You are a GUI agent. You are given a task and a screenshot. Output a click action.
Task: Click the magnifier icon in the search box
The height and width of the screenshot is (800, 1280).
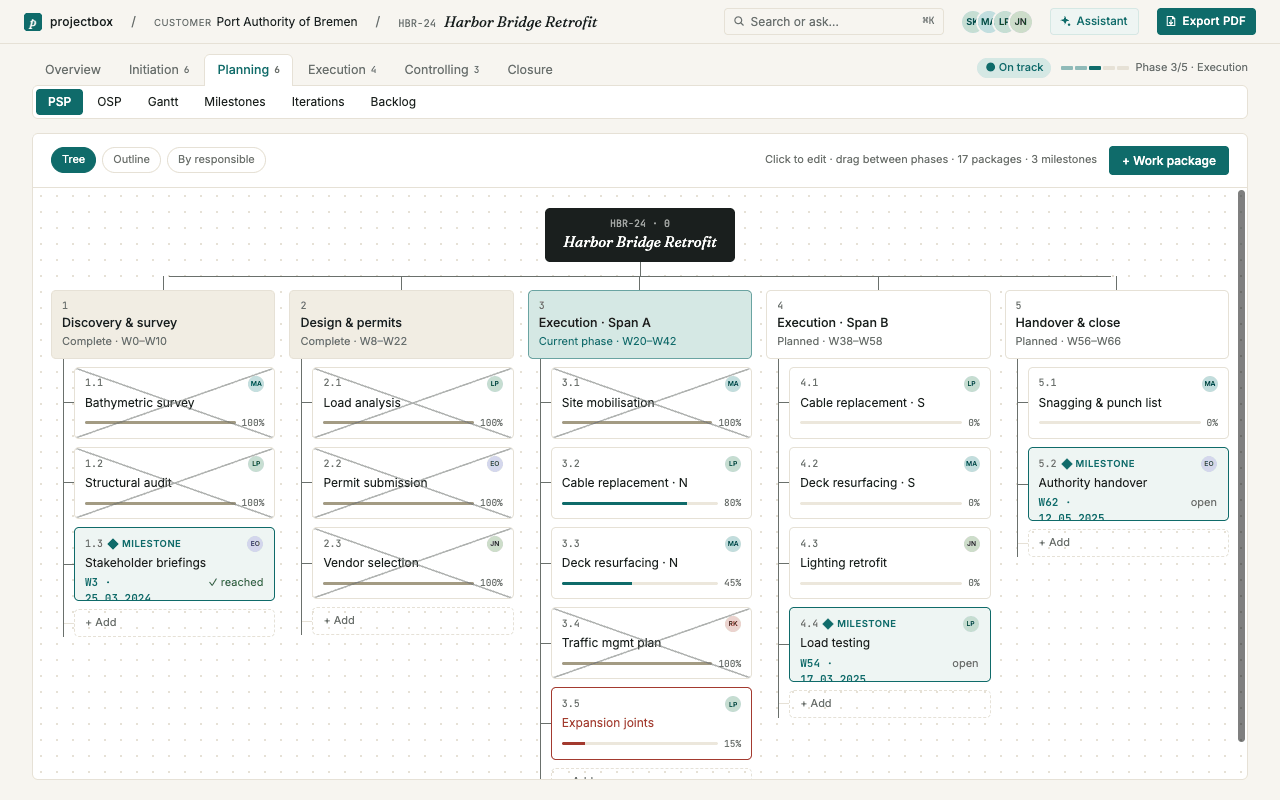pos(739,21)
